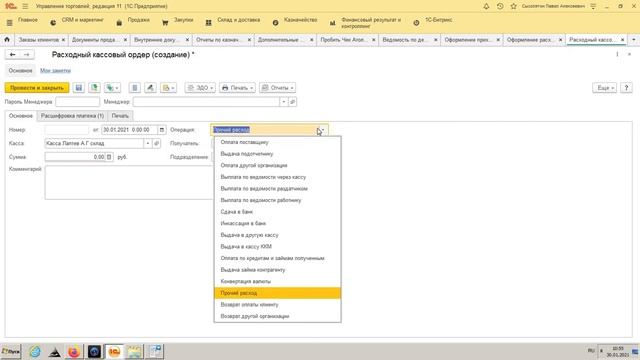Click the Номер input field
The height and width of the screenshot is (360, 640).
67,130
